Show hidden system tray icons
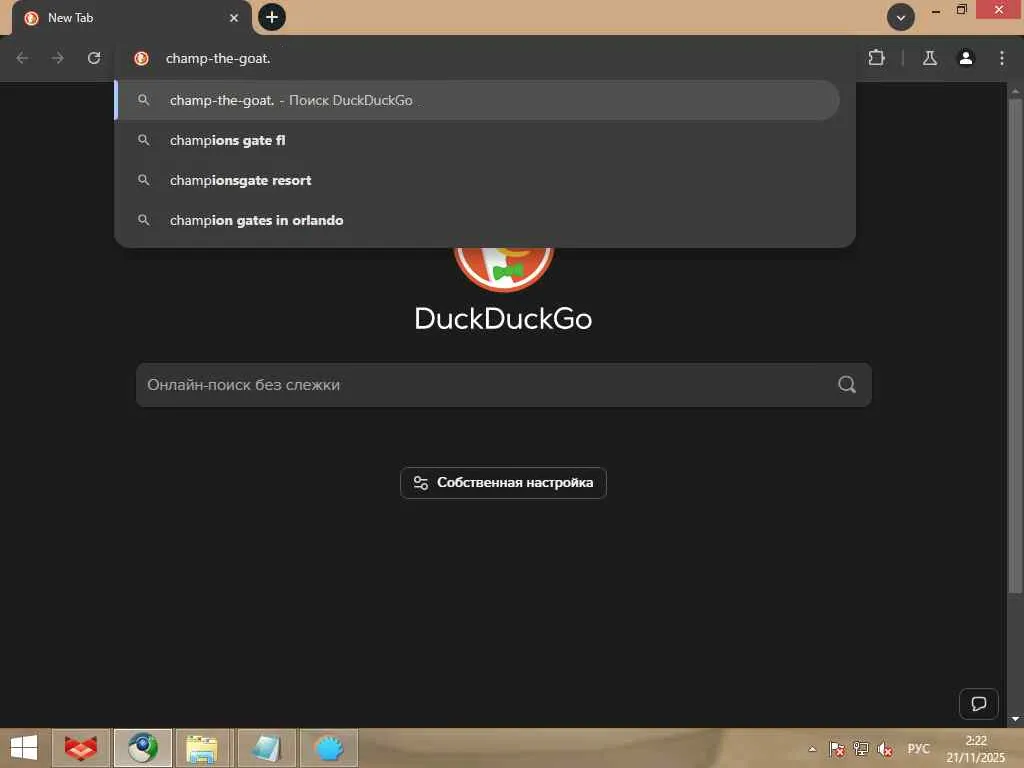The width and height of the screenshot is (1024, 768). coord(812,749)
